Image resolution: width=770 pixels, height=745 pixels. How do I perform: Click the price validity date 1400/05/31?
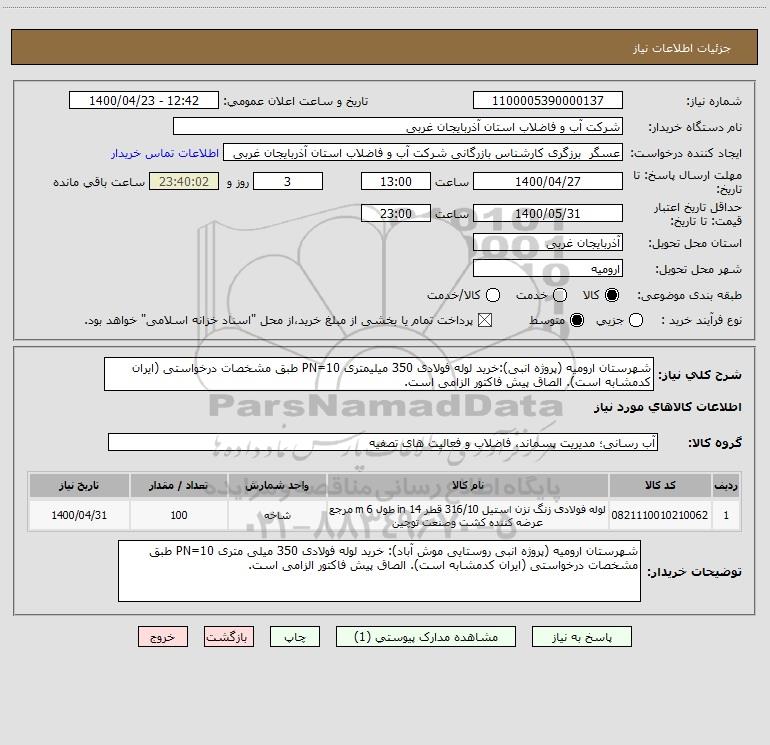548,213
